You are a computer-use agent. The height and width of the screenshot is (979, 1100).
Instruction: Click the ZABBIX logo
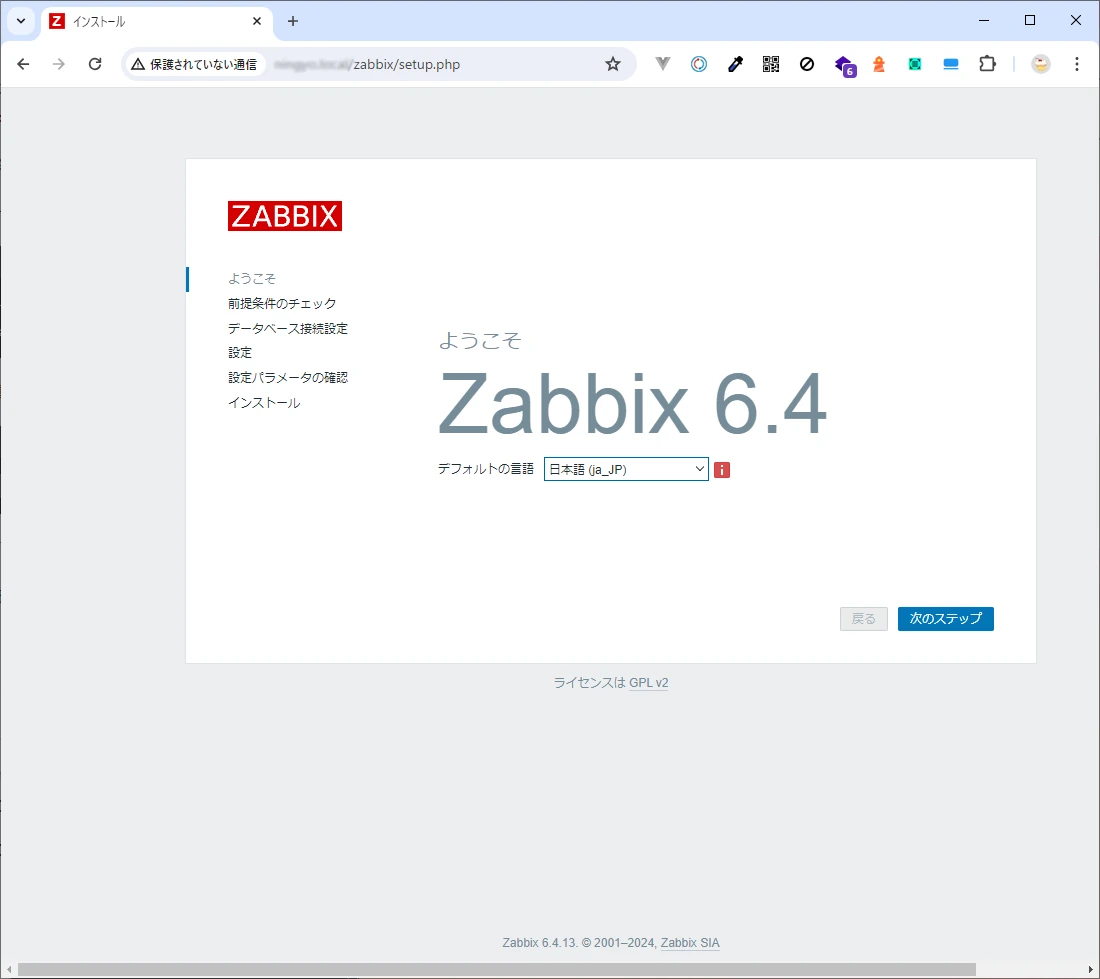click(285, 216)
